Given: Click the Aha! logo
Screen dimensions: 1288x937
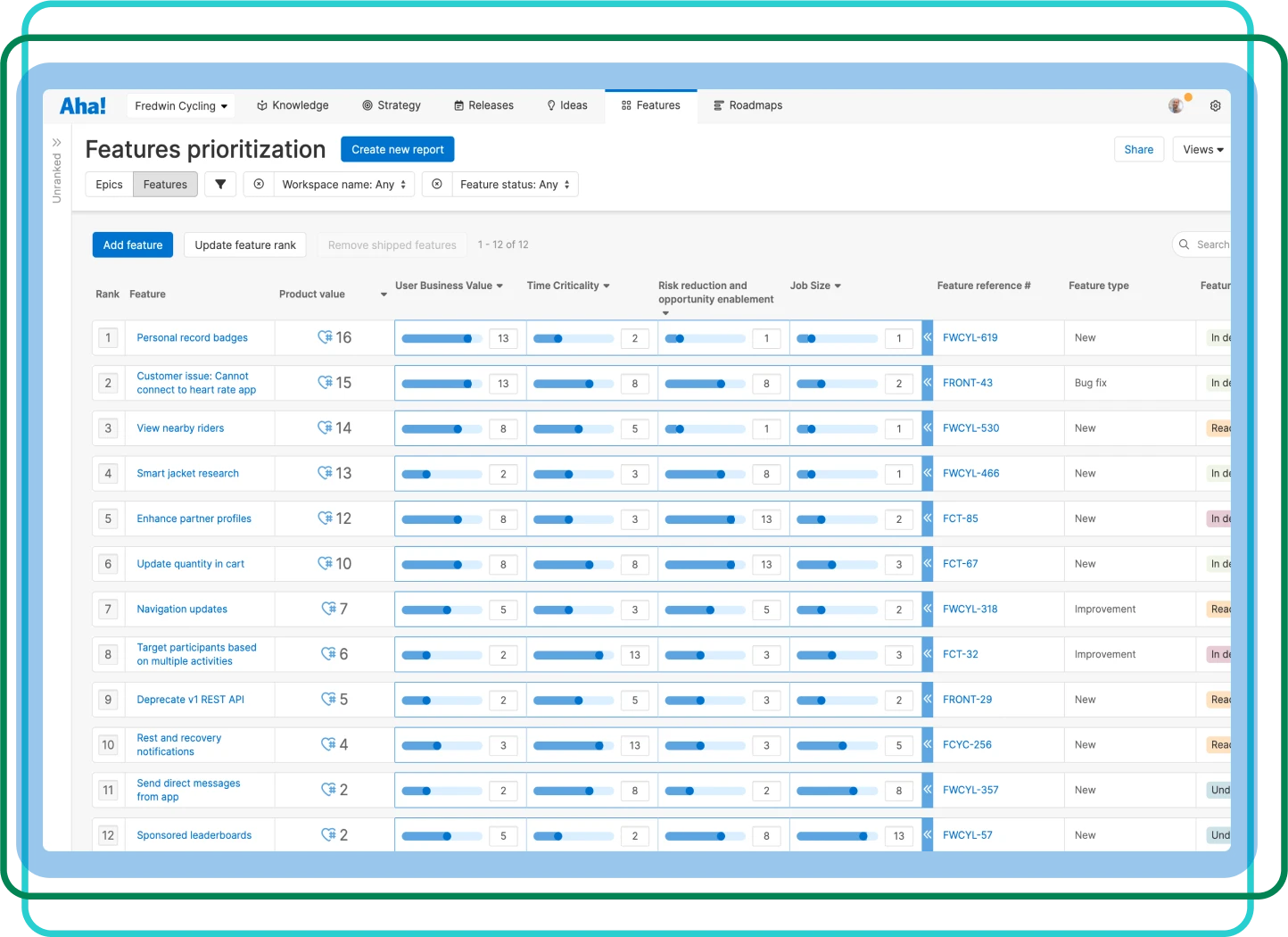Looking at the screenshot, I should pos(83,105).
